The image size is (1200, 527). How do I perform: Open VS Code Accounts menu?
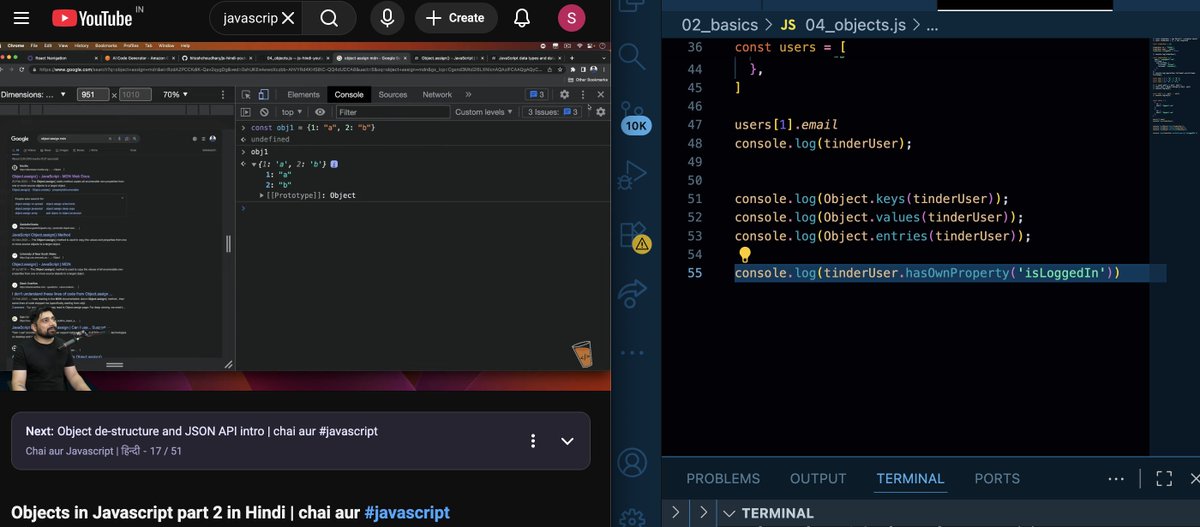coord(632,462)
